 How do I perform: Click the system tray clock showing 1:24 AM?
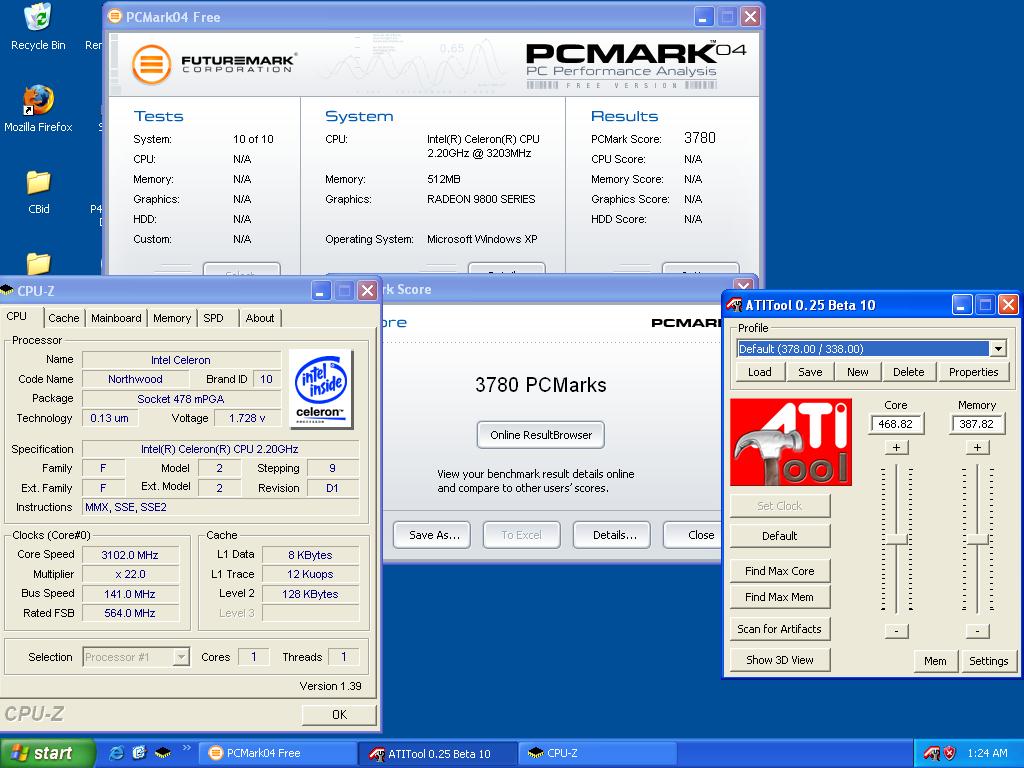[987, 753]
